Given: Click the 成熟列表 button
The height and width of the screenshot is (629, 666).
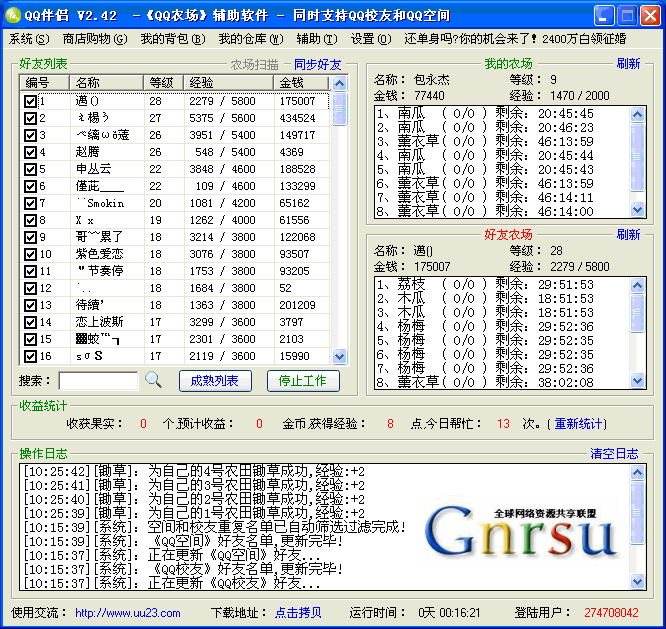Looking at the screenshot, I should click(x=215, y=381).
